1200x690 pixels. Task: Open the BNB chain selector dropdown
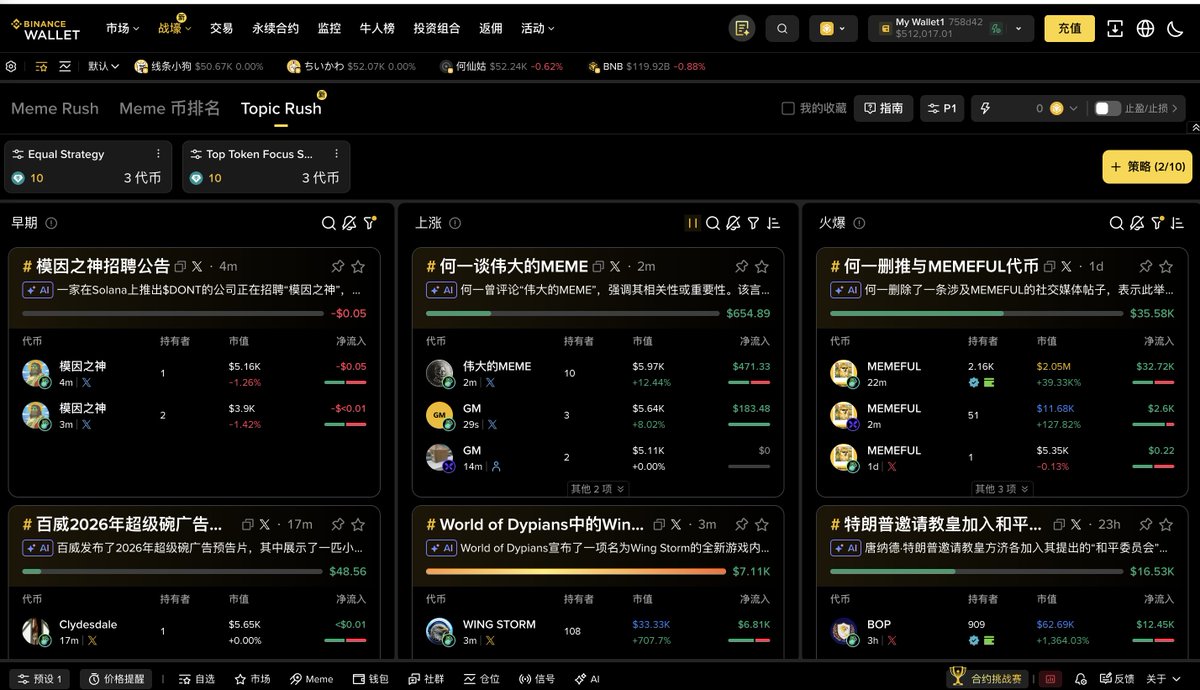point(833,29)
